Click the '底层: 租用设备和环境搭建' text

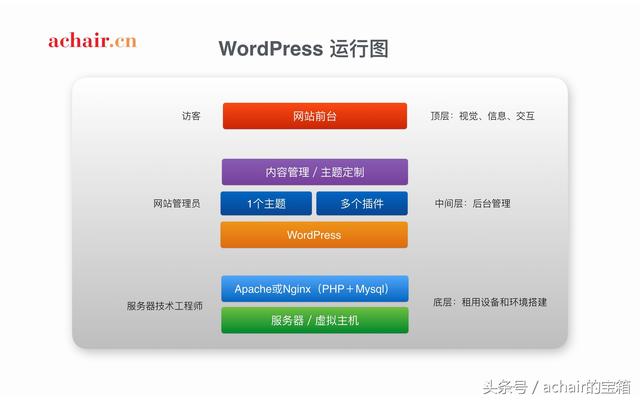tap(490, 302)
